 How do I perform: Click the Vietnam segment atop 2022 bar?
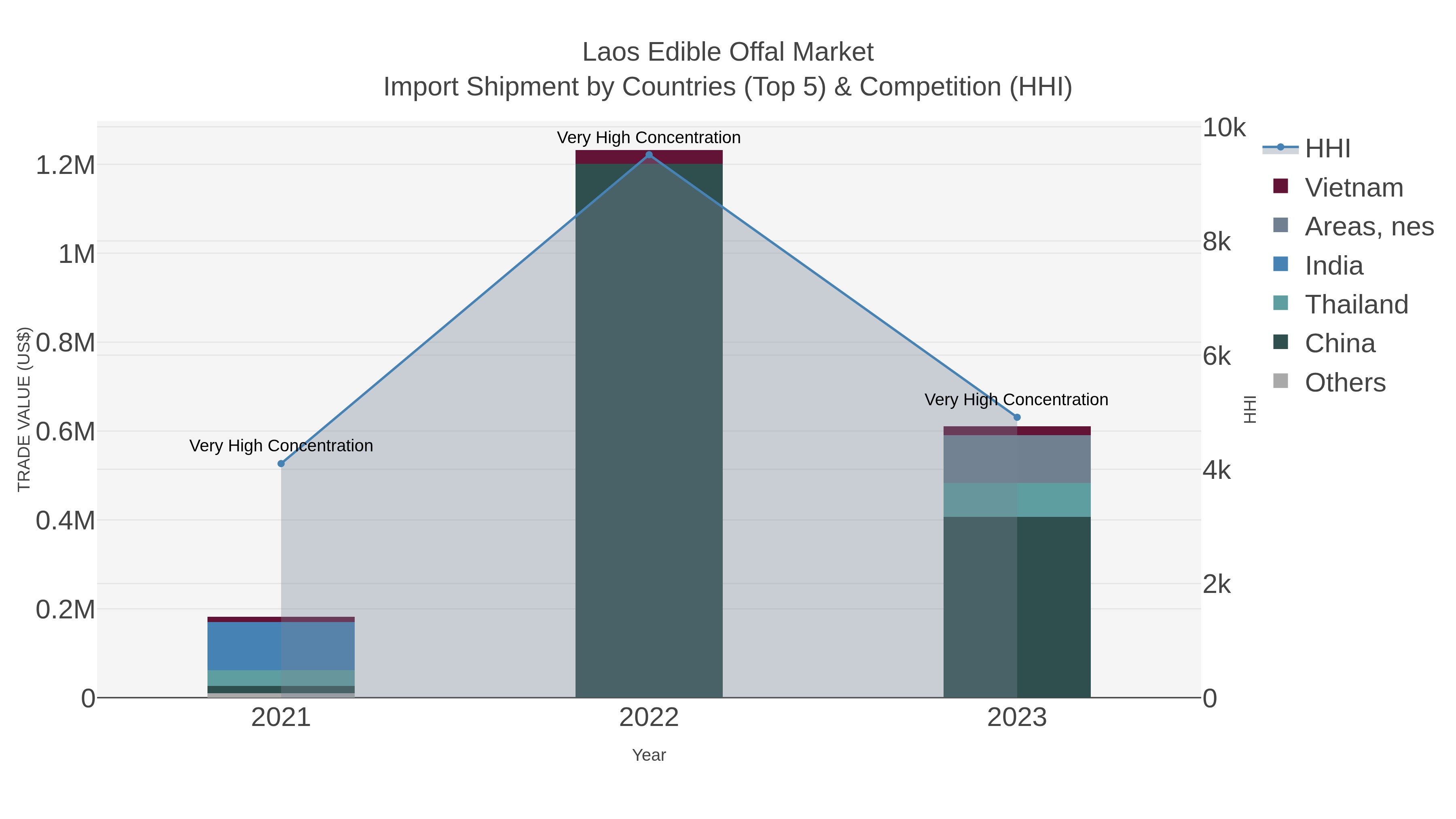point(649,157)
